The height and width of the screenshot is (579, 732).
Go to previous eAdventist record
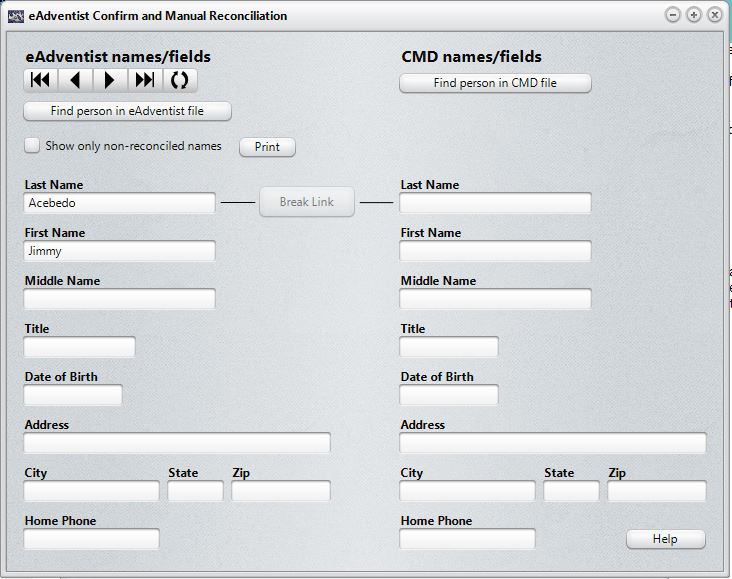pyautogui.click(x=76, y=80)
